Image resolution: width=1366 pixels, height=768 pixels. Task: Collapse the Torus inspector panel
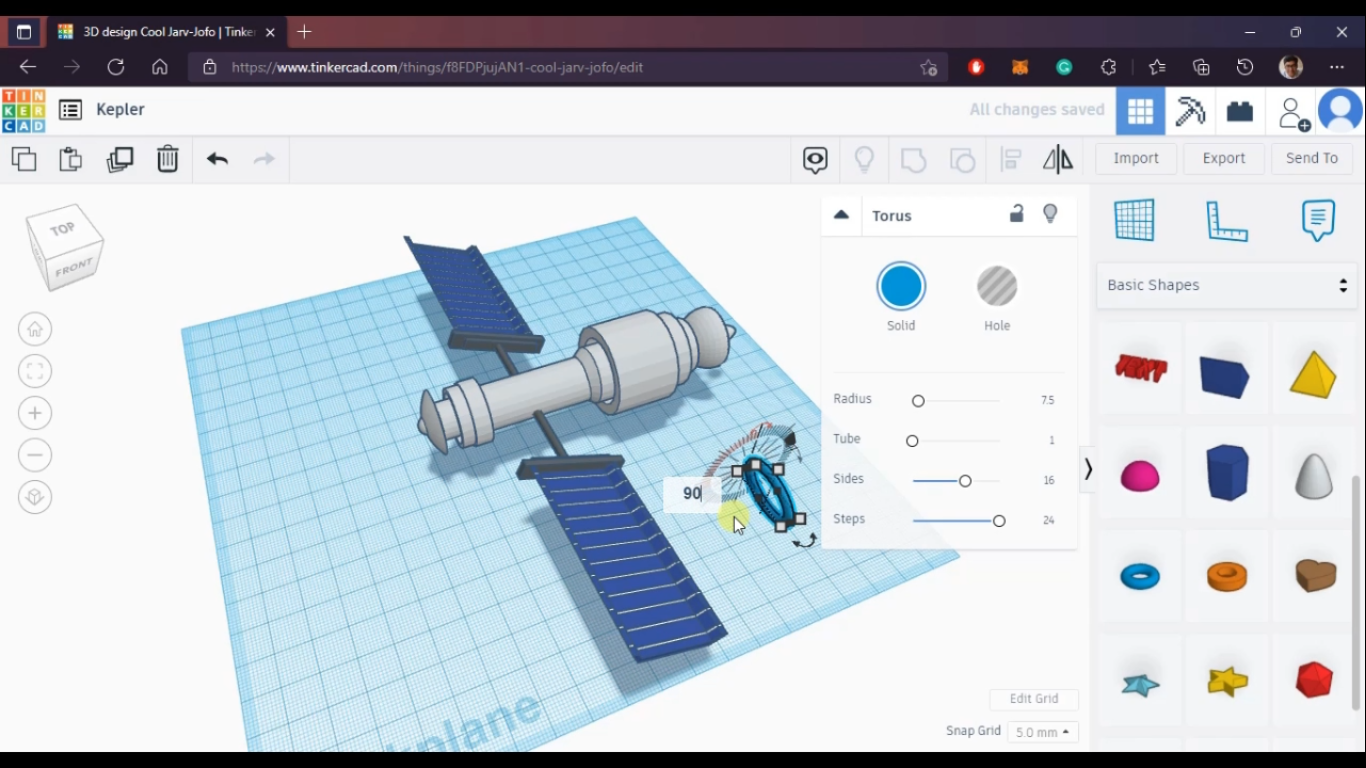pos(841,215)
